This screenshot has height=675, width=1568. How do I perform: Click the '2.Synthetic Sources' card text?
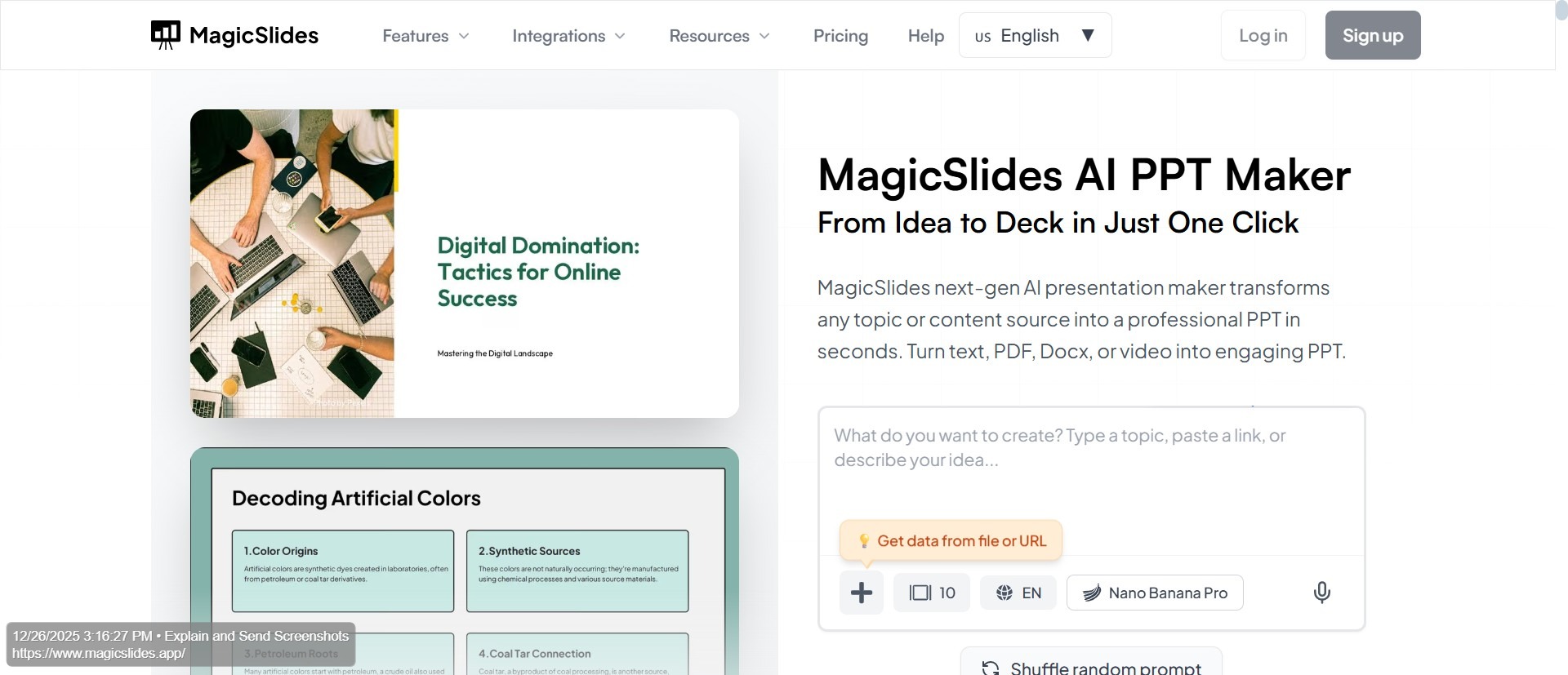(529, 551)
